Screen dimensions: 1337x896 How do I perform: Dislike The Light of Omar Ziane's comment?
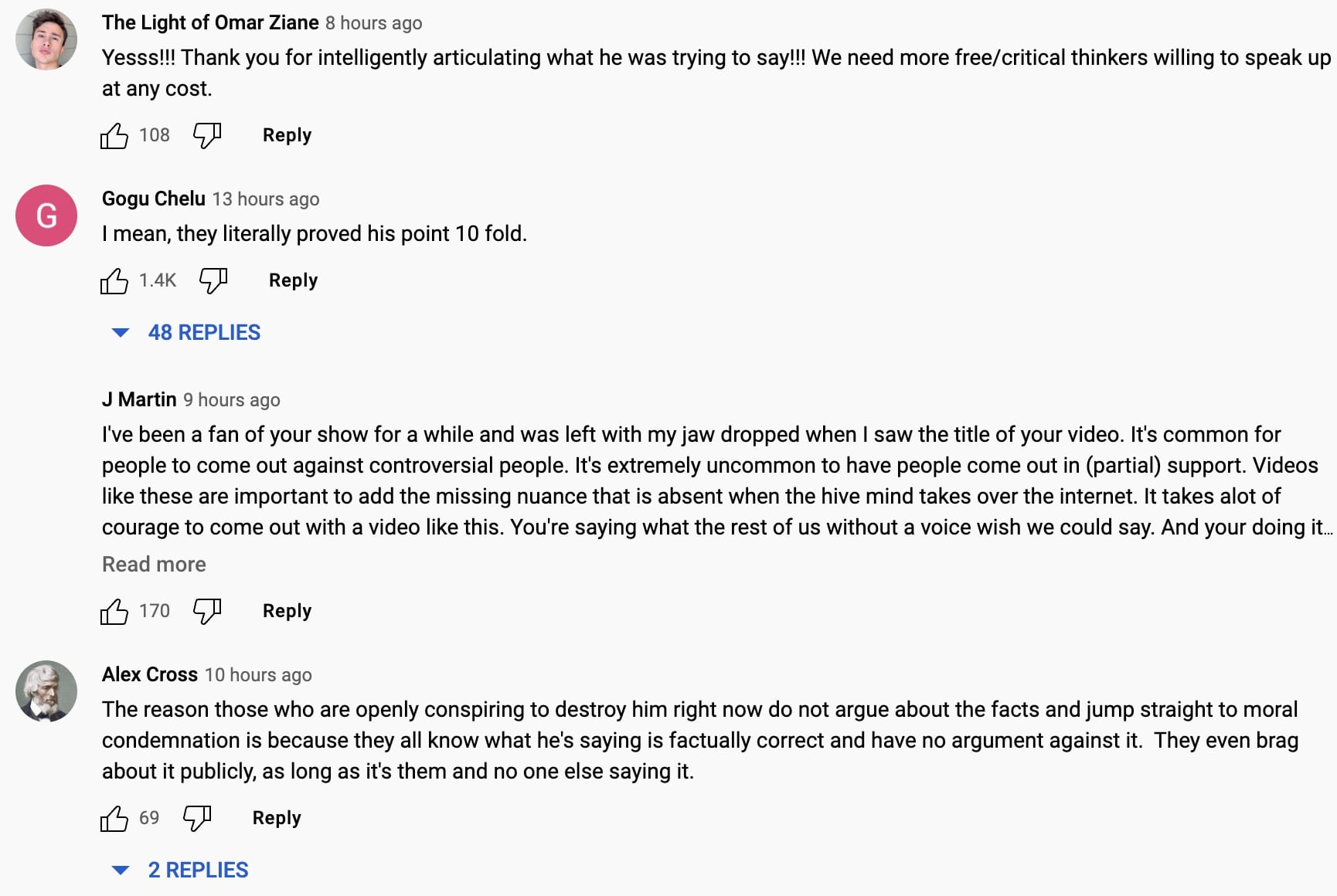206,136
